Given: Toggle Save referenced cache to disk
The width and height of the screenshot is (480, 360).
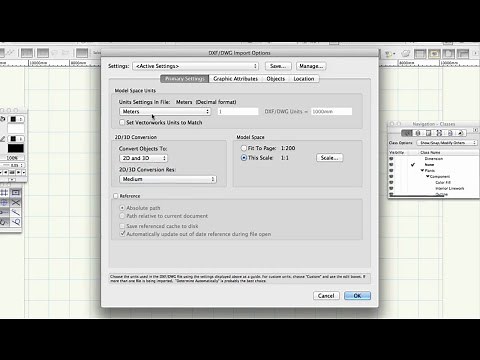Looking at the screenshot, I should click(x=122, y=226).
